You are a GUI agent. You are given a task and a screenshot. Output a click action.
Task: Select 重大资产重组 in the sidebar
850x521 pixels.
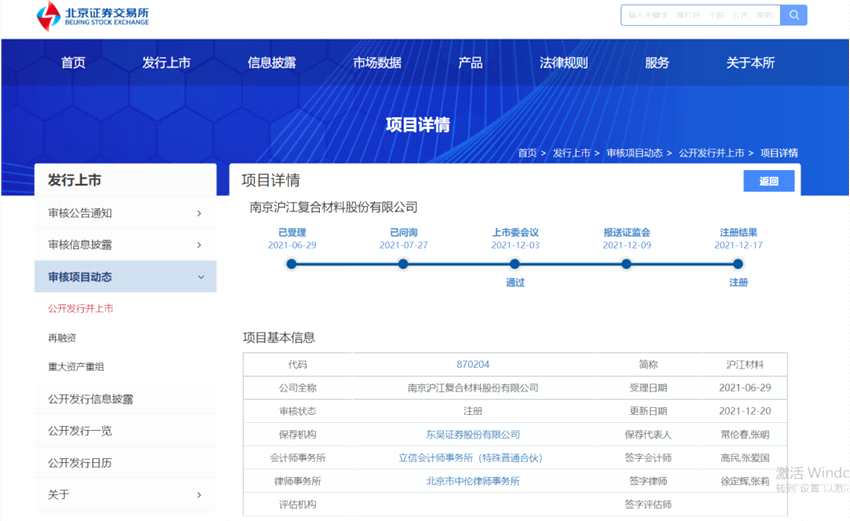76,367
